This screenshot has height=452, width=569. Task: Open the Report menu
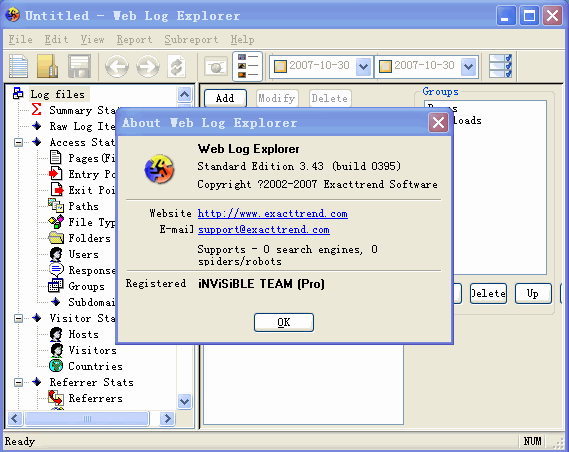click(x=134, y=39)
